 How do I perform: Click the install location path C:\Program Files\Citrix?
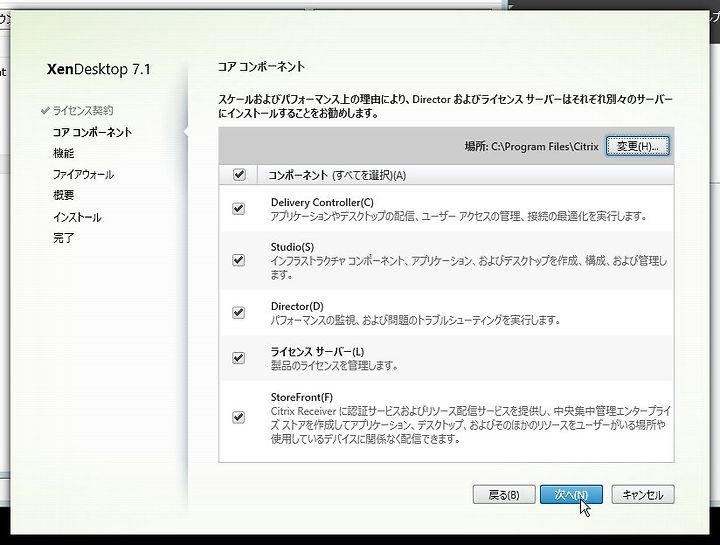pyautogui.click(x=545, y=146)
